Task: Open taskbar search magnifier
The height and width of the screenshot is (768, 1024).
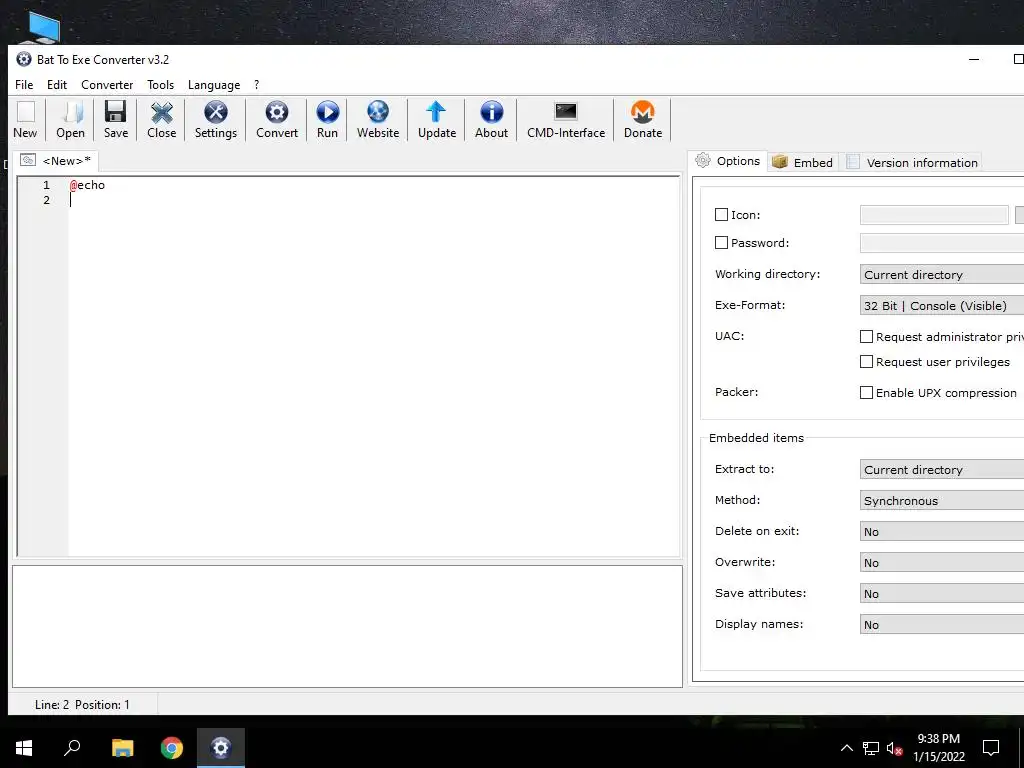Action: pyautogui.click(x=72, y=748)
